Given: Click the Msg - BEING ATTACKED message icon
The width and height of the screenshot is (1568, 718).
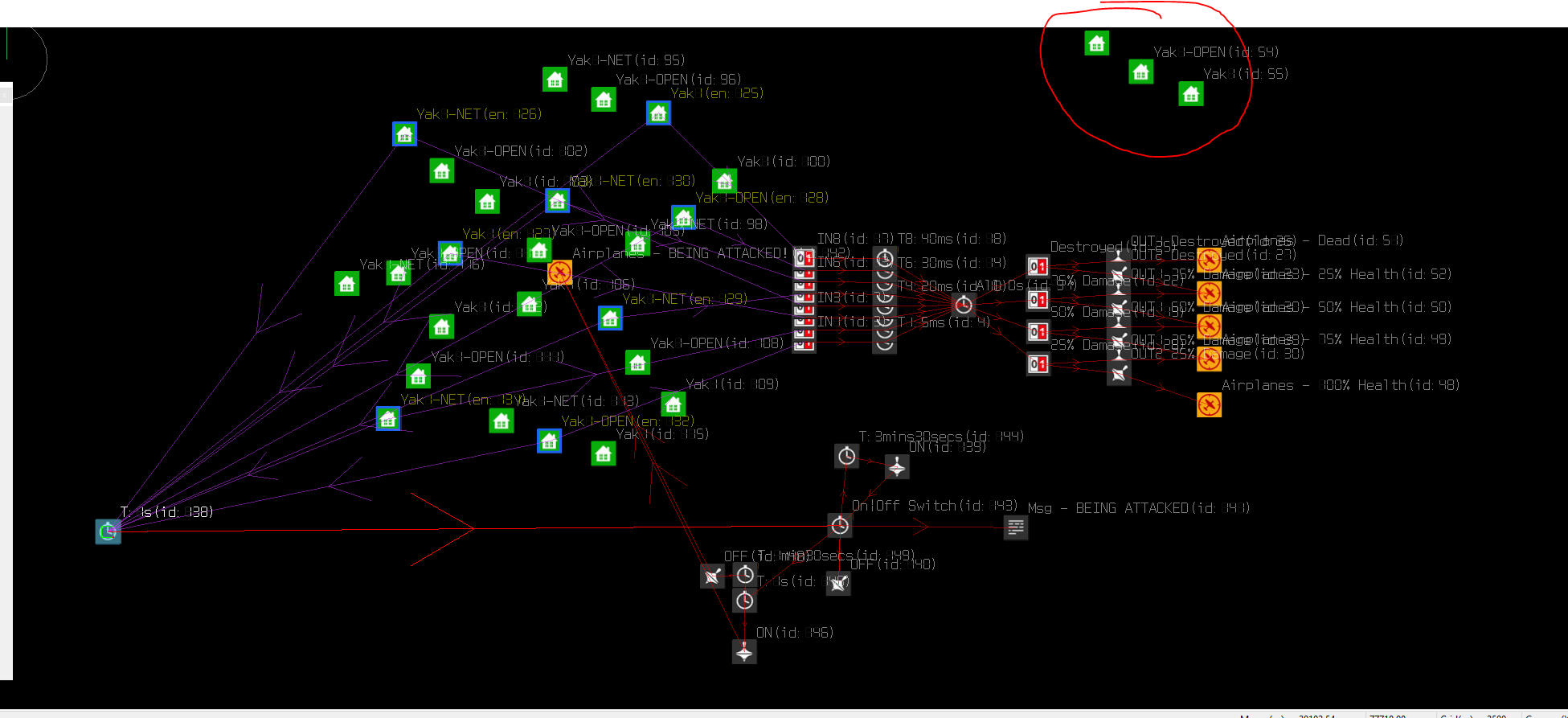Looking at the screenshot, I should click(1016, 527).
